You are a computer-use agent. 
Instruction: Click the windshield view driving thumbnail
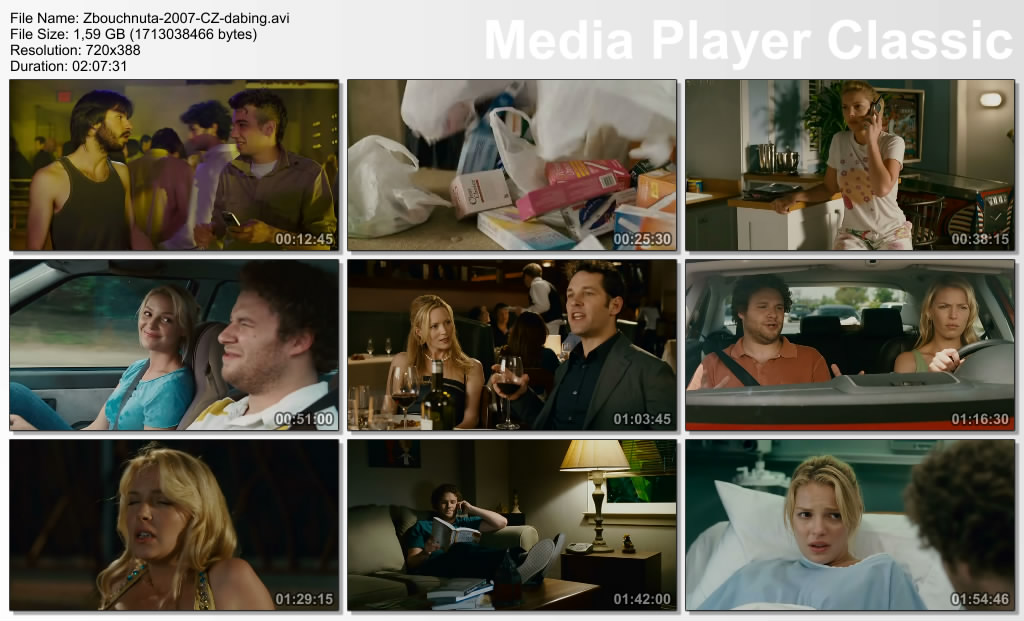click(x=850, y=345)
